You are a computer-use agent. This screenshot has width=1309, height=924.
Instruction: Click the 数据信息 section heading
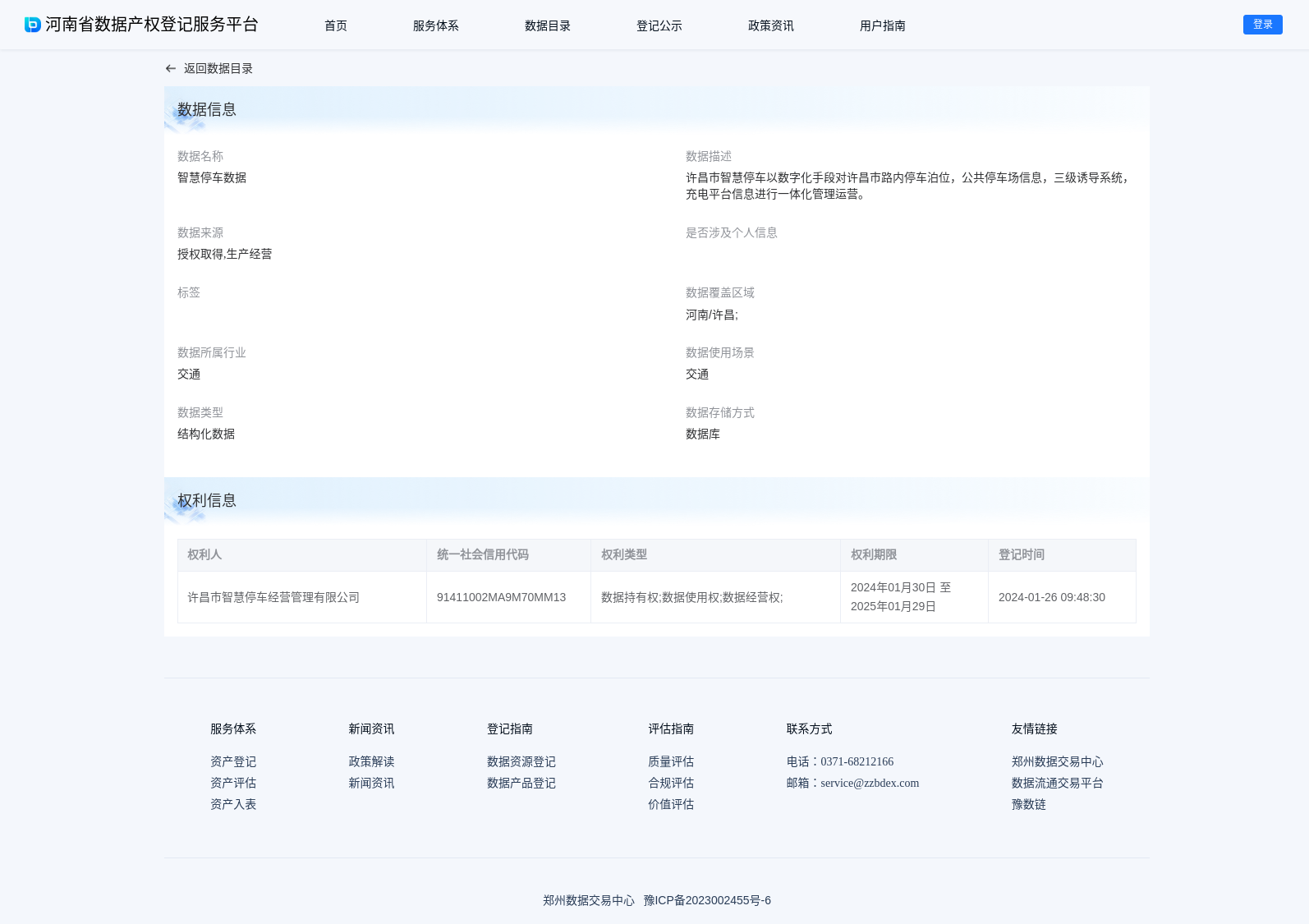pyautogui.click(x=207, y=110)
